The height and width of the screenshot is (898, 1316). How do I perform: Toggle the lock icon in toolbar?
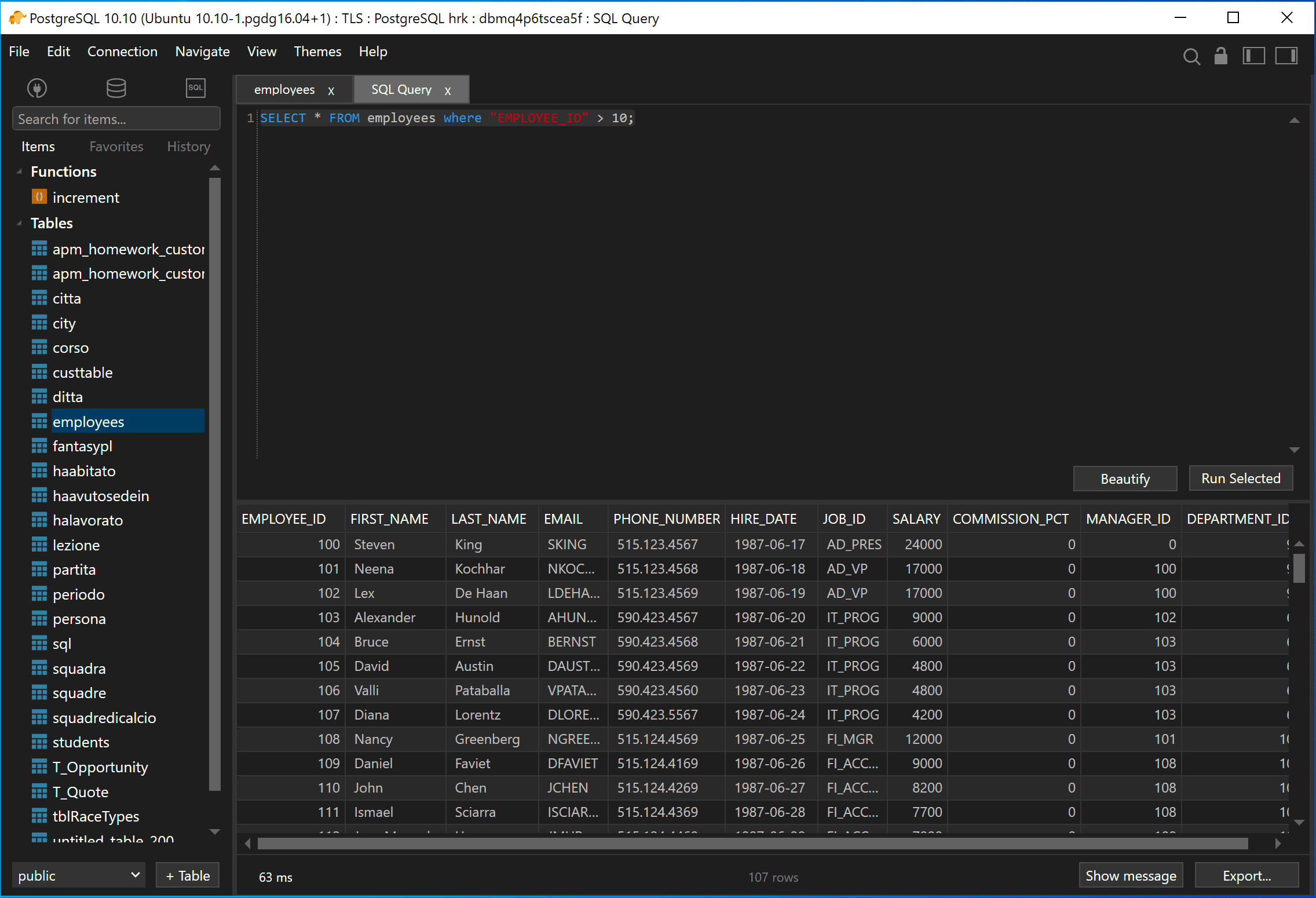1221,56
